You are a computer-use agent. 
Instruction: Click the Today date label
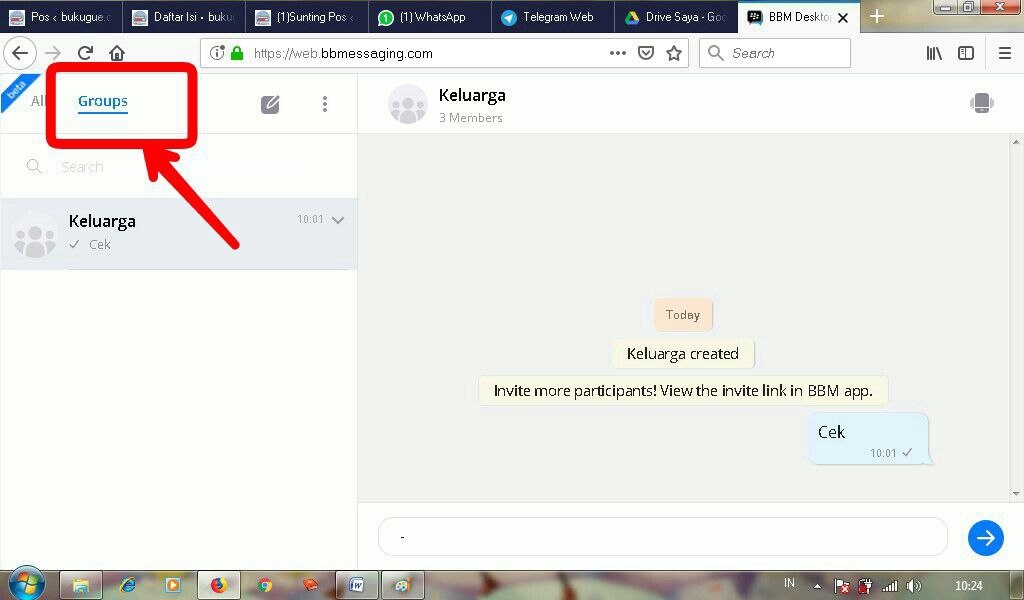tap(682, 315)
